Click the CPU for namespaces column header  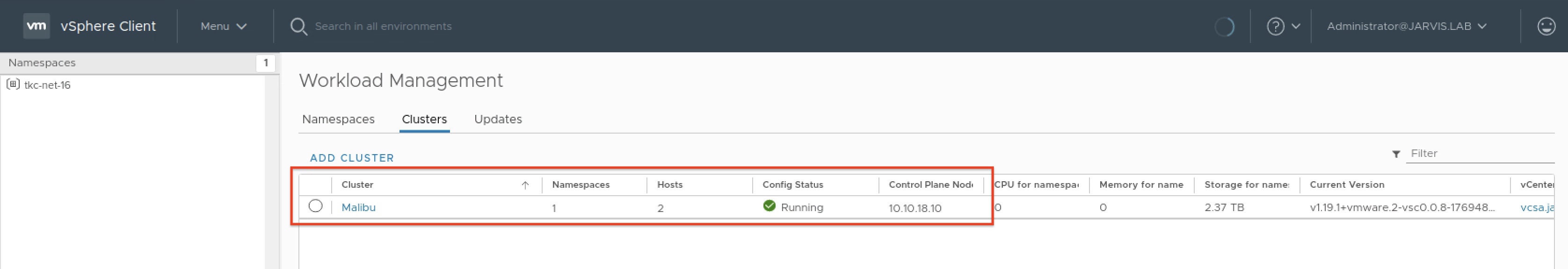click(1037, 184)
